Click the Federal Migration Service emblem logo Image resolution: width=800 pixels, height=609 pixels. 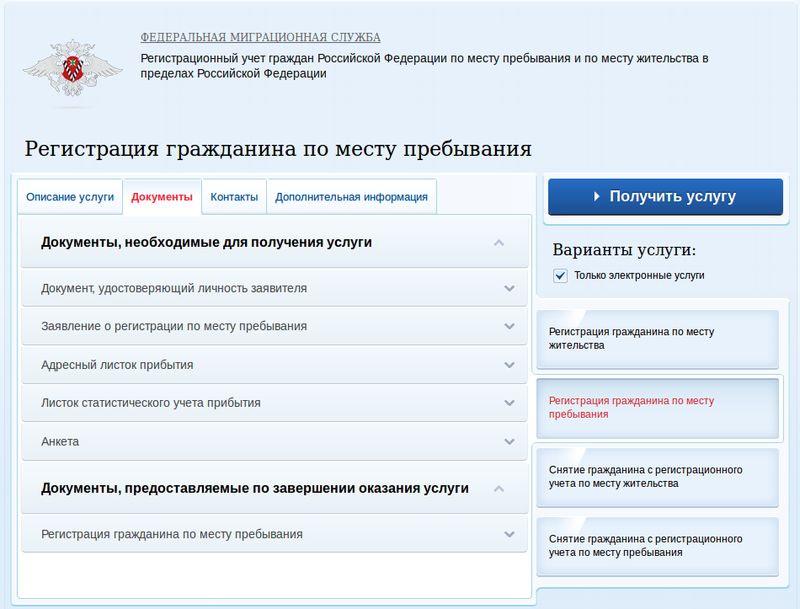click(72, 72)
